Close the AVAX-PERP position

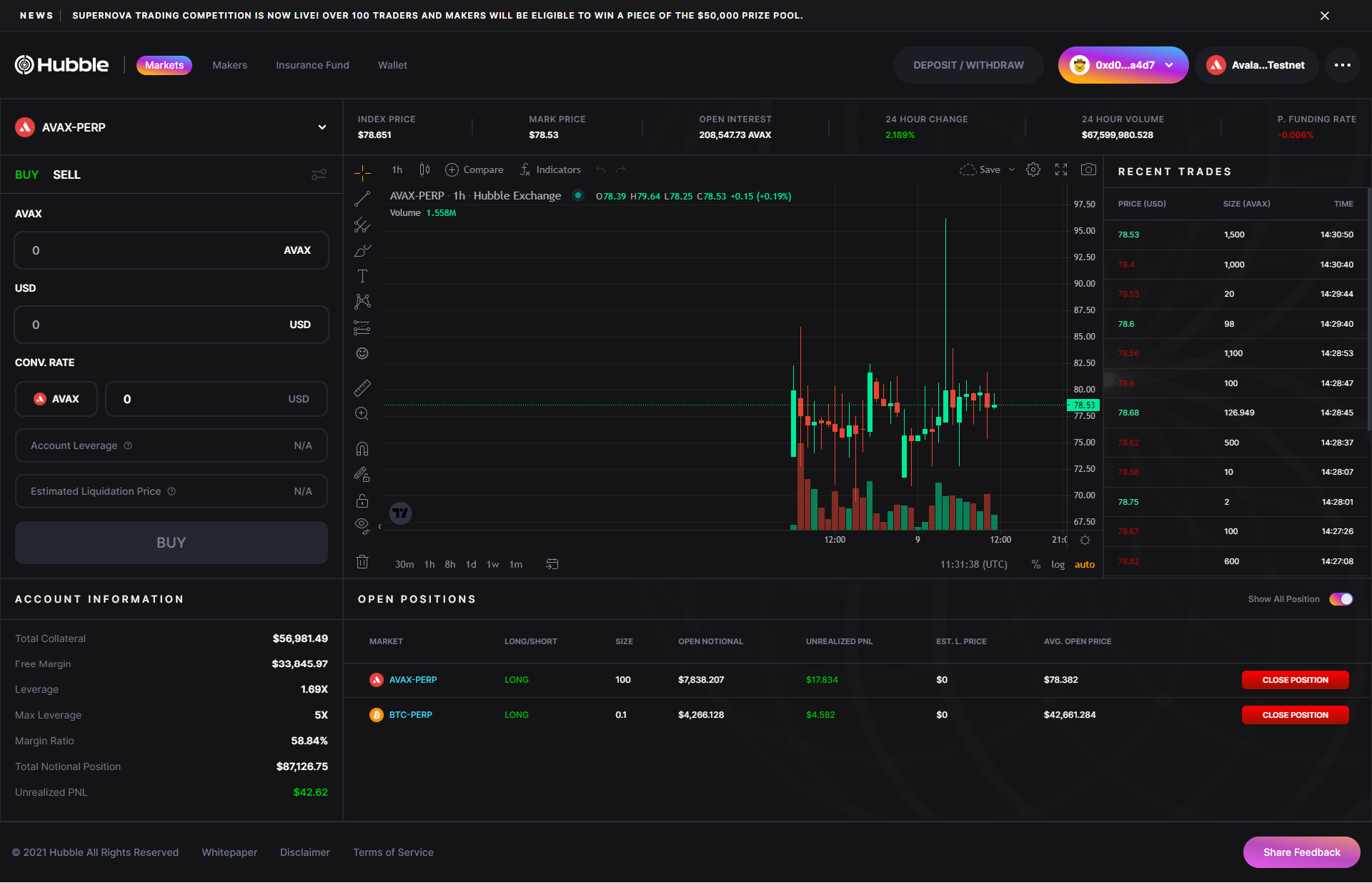(x=1295, y=680)
